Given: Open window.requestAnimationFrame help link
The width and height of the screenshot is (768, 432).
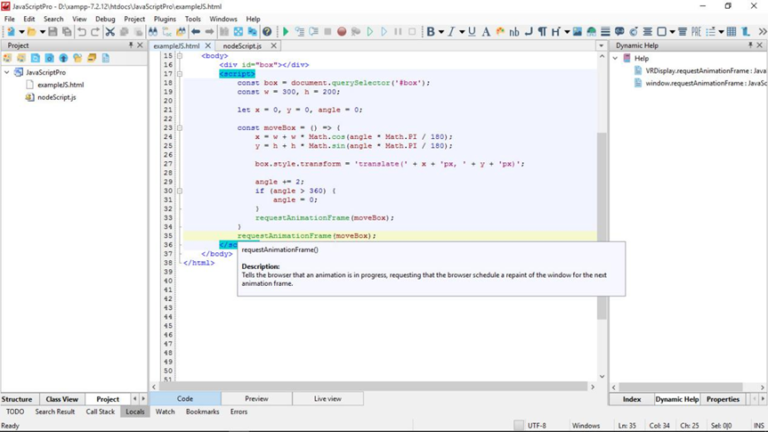Looking at the screenshot, I should pyautogui.click(x=705, y=83).
